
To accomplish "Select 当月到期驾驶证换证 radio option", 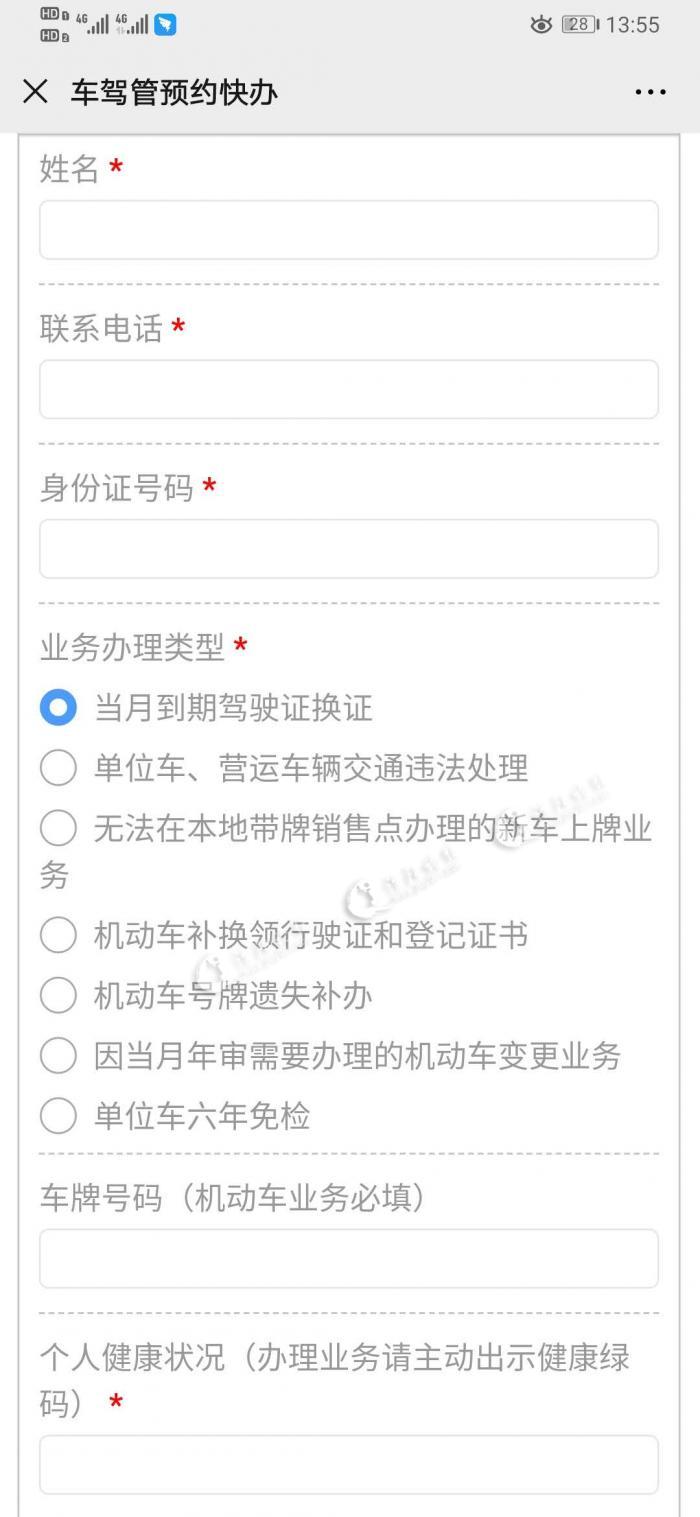I will [58, 708].
